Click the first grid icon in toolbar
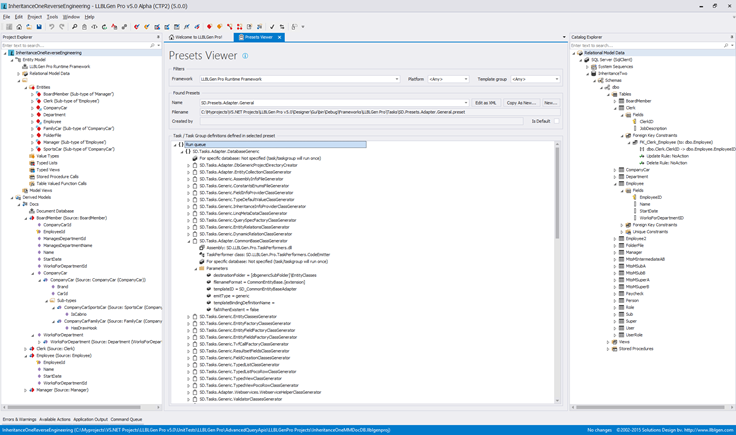Image resolution: width=736 pixels, height=435 pixels. pos(9,27)
